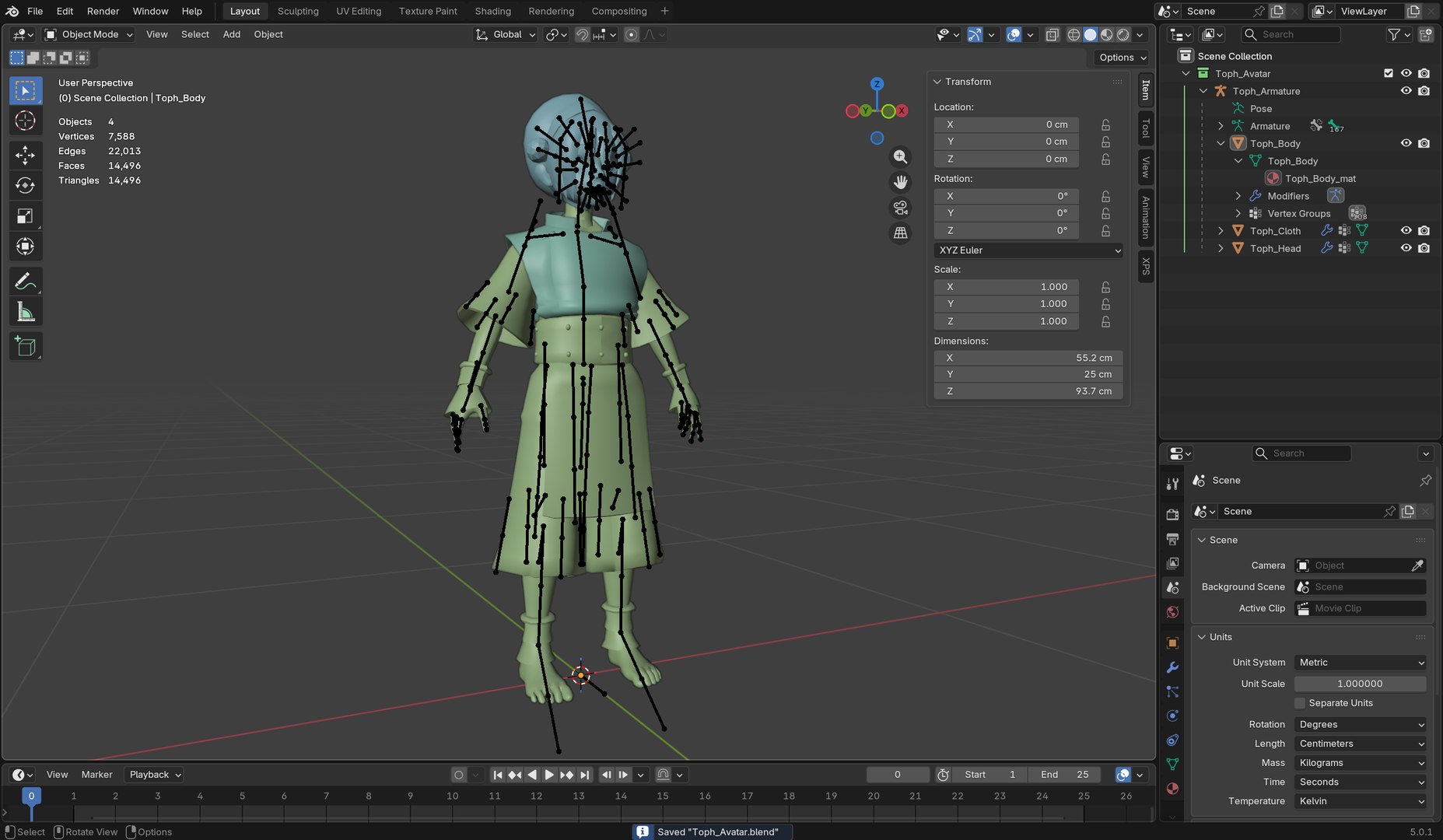Screen dimensions: 1443x840
Task: Open the Output properties tab icon
Action: click(x=1172, y=538)
